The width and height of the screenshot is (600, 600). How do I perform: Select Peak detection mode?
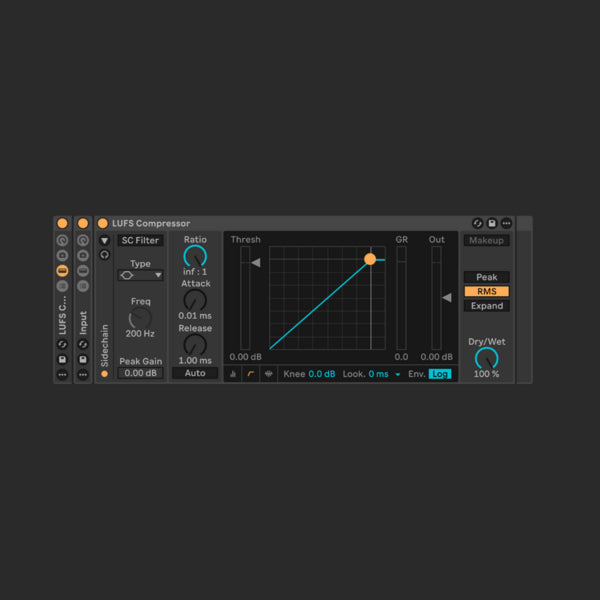486,277
